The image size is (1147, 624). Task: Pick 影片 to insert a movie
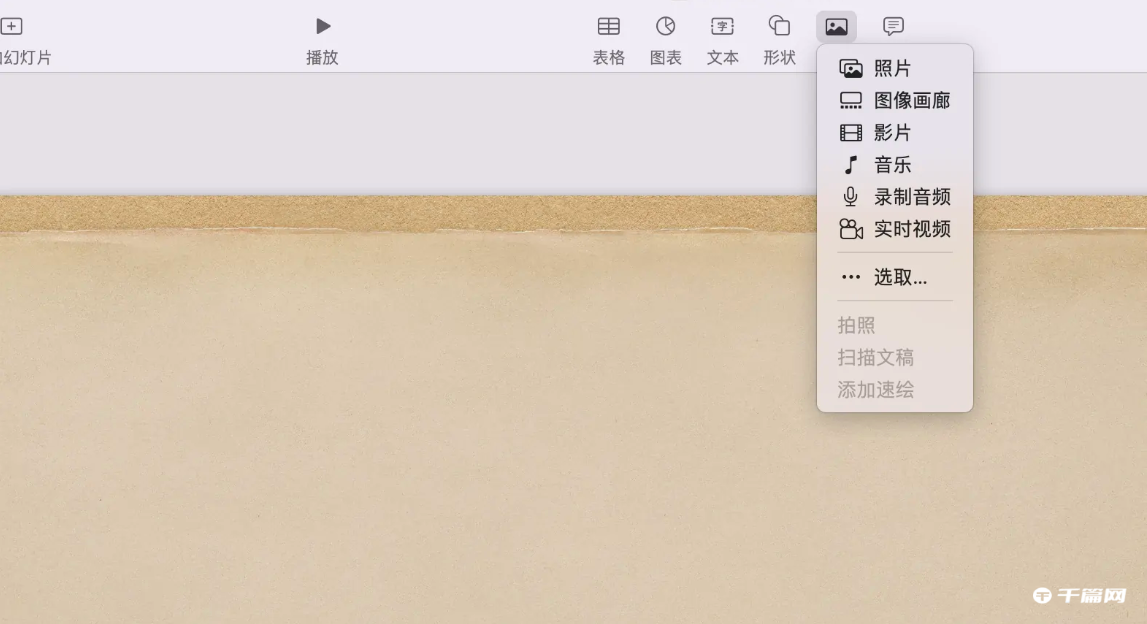pyautogui.click(x=893, y=133)
